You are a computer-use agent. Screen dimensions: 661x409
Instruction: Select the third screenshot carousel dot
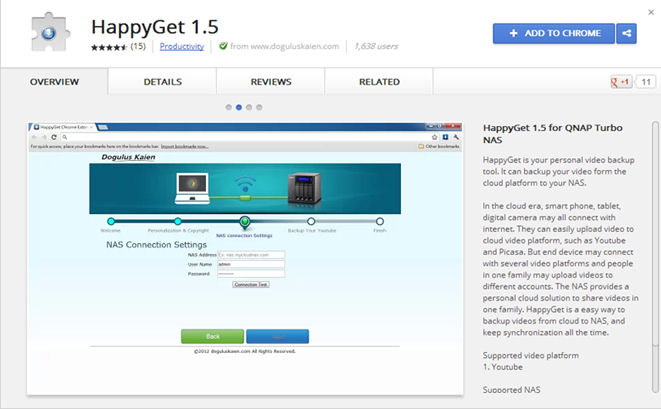[x=249, y=107]
